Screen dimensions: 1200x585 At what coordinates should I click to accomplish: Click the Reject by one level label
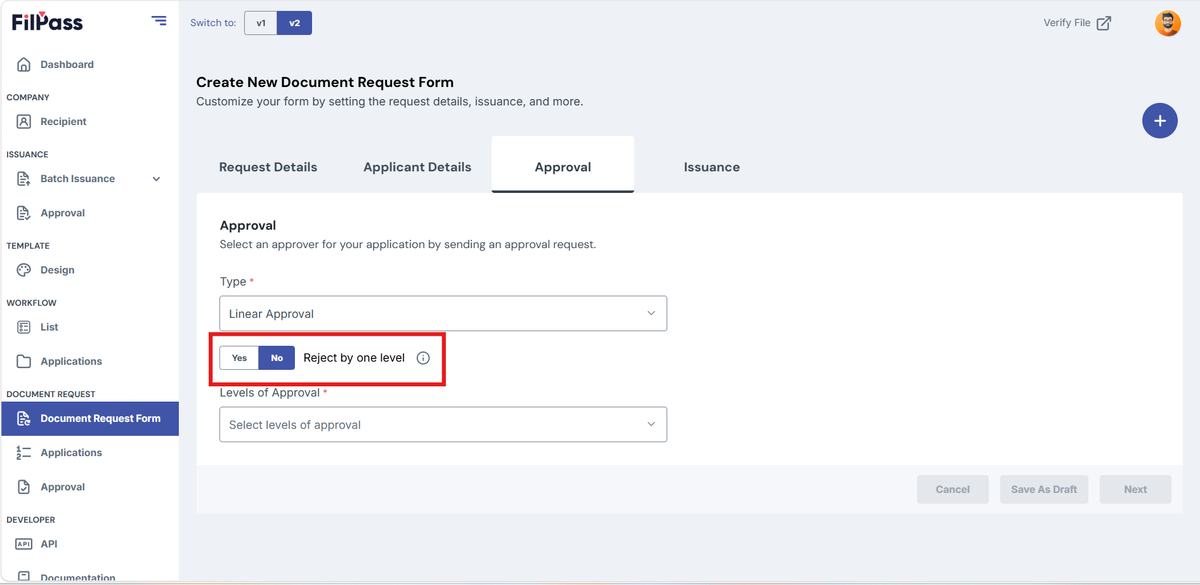pos(354,358)
